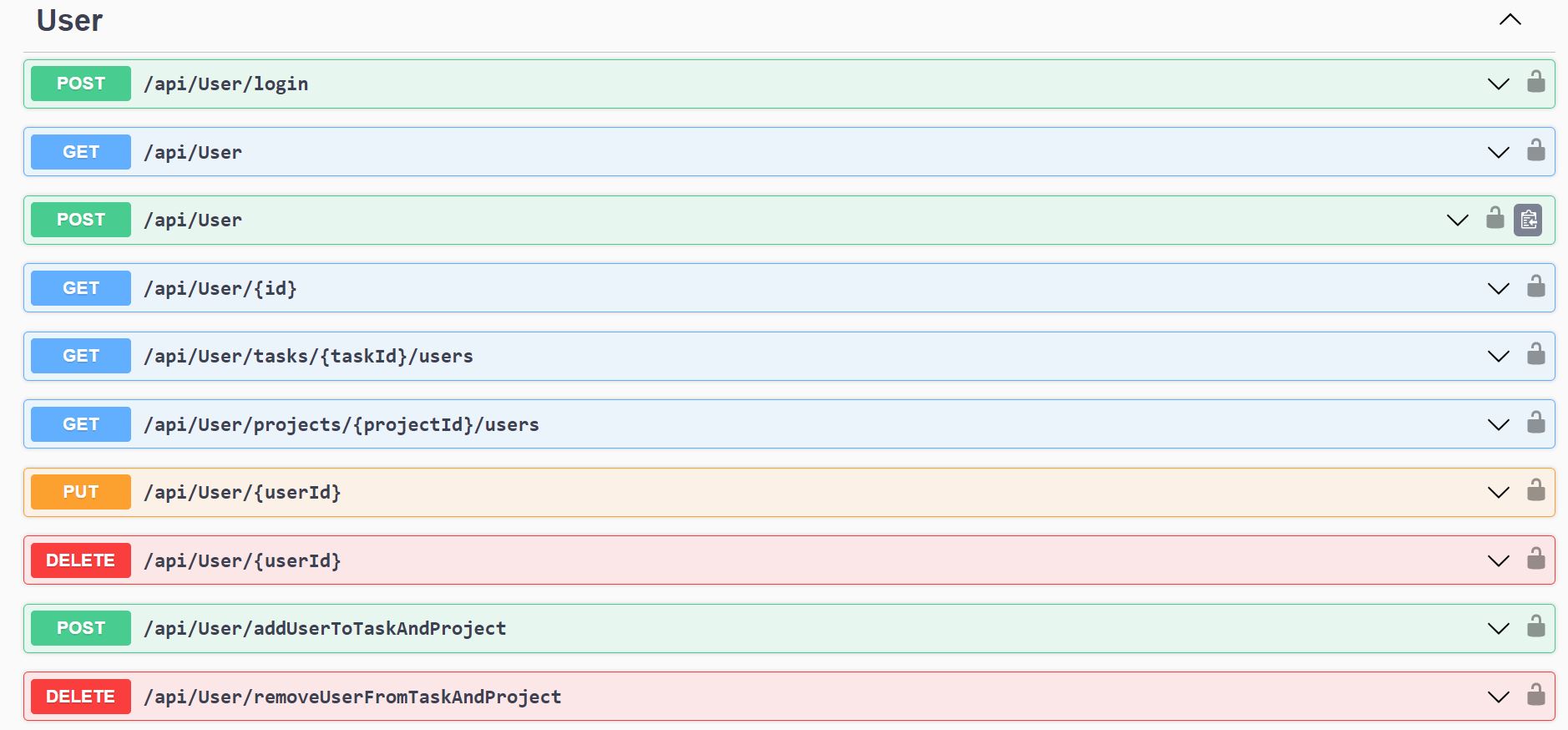Expand chevron for GET projects/{projectId}/users
The height and width of the screenshot is (730, 1568).
click(x=1498, y=424)
